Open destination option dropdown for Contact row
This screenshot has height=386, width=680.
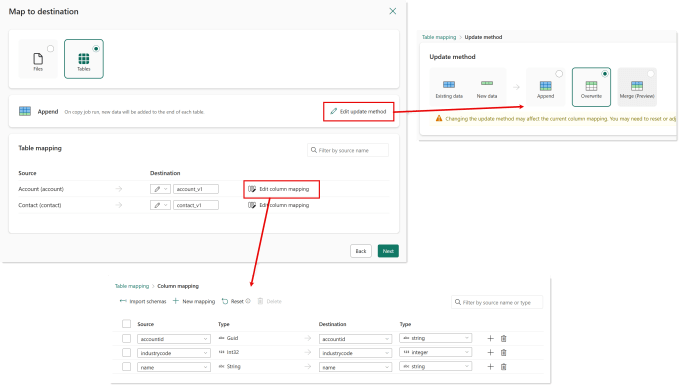(160, 205)
